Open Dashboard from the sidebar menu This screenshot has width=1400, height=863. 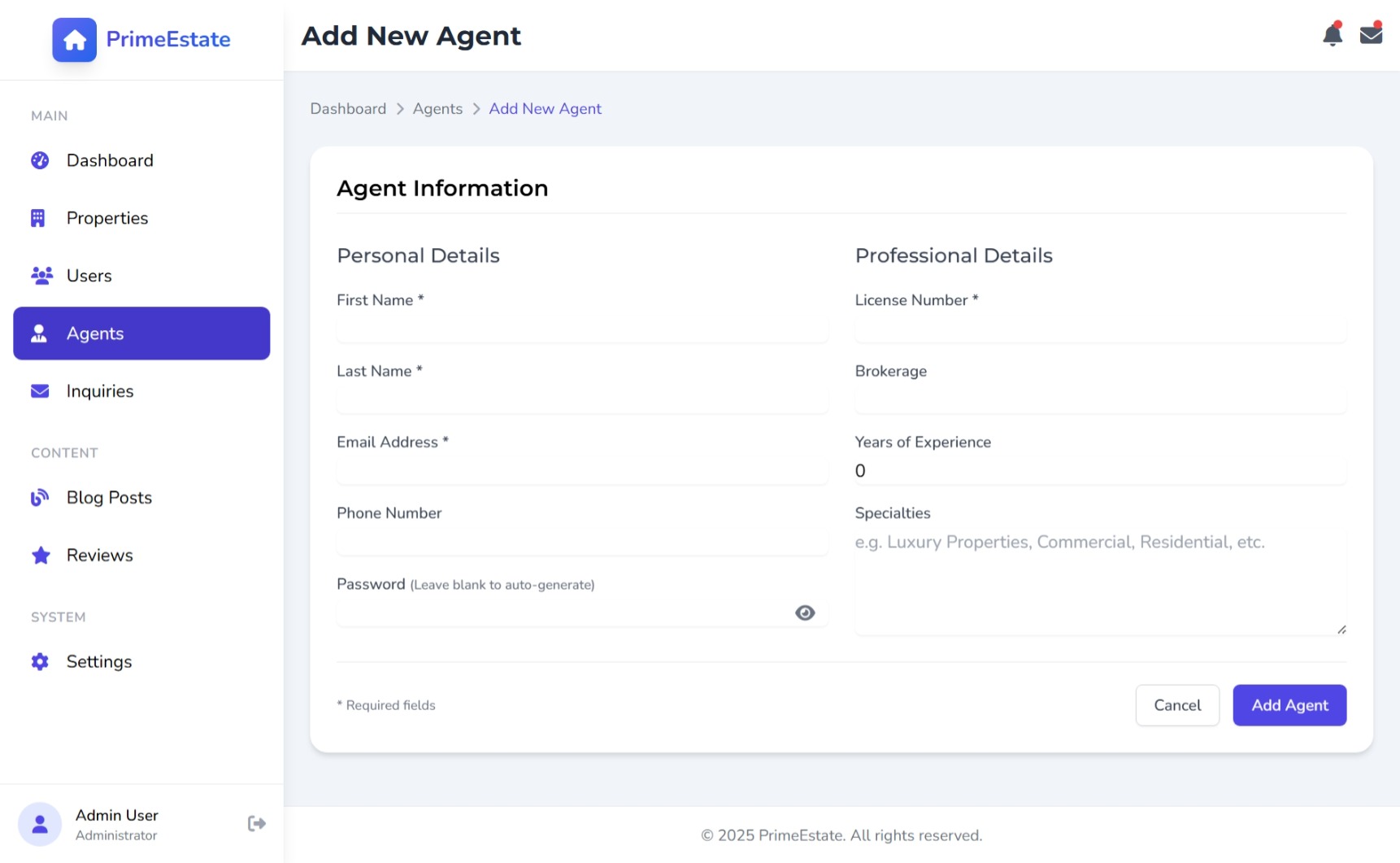tap(110, 160)
